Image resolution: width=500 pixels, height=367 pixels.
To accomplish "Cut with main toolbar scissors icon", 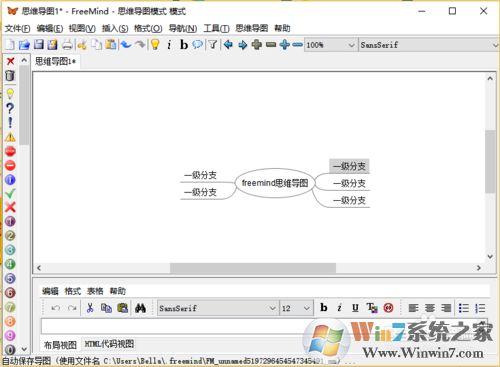I will 82,44.
